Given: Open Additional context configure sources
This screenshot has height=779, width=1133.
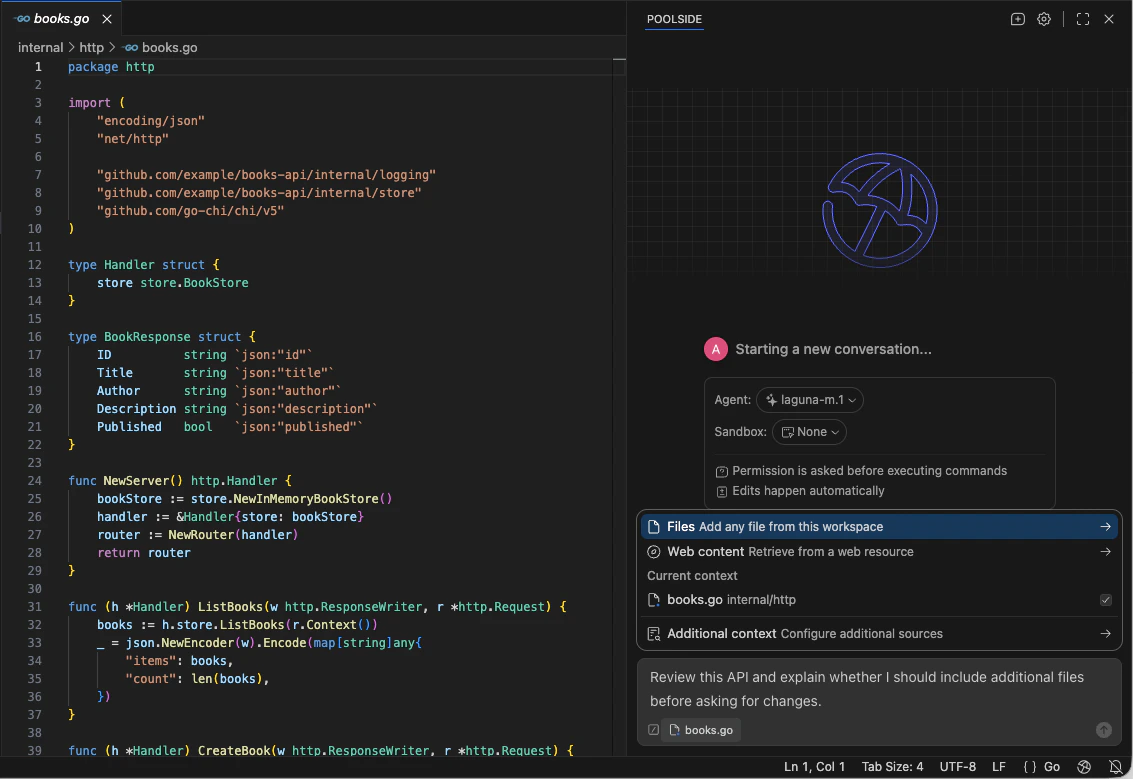Looking at the screenshot, I should (879, 634).
